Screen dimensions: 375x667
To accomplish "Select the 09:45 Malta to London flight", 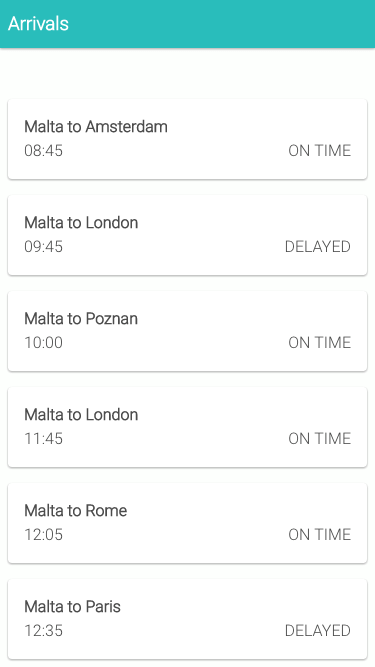I will pyautogui.click(x=187, y=235).
